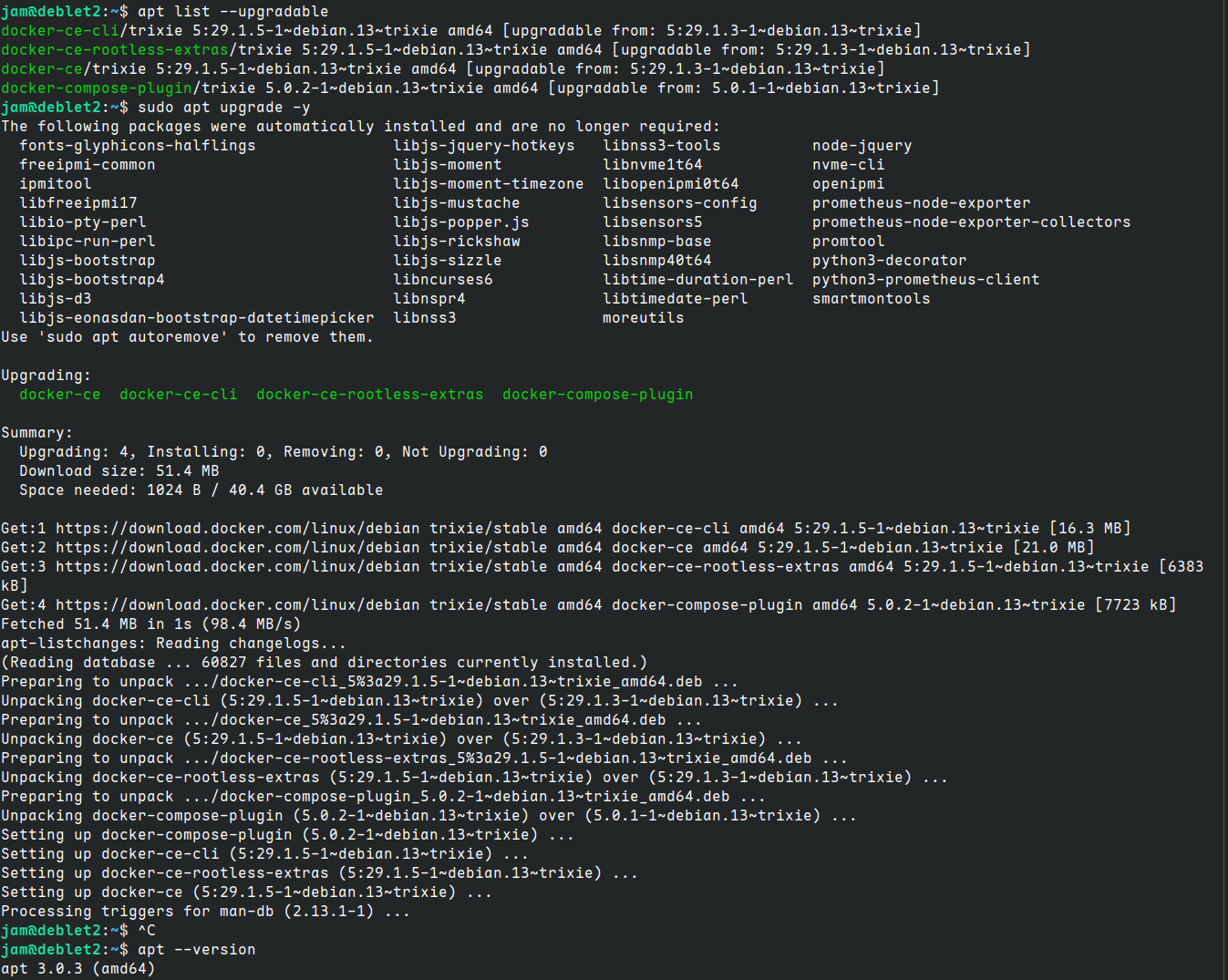This screenshot has height=980, width=1228.
Task: Click the "Processing triggers for man-db" line
Action: 205,912
